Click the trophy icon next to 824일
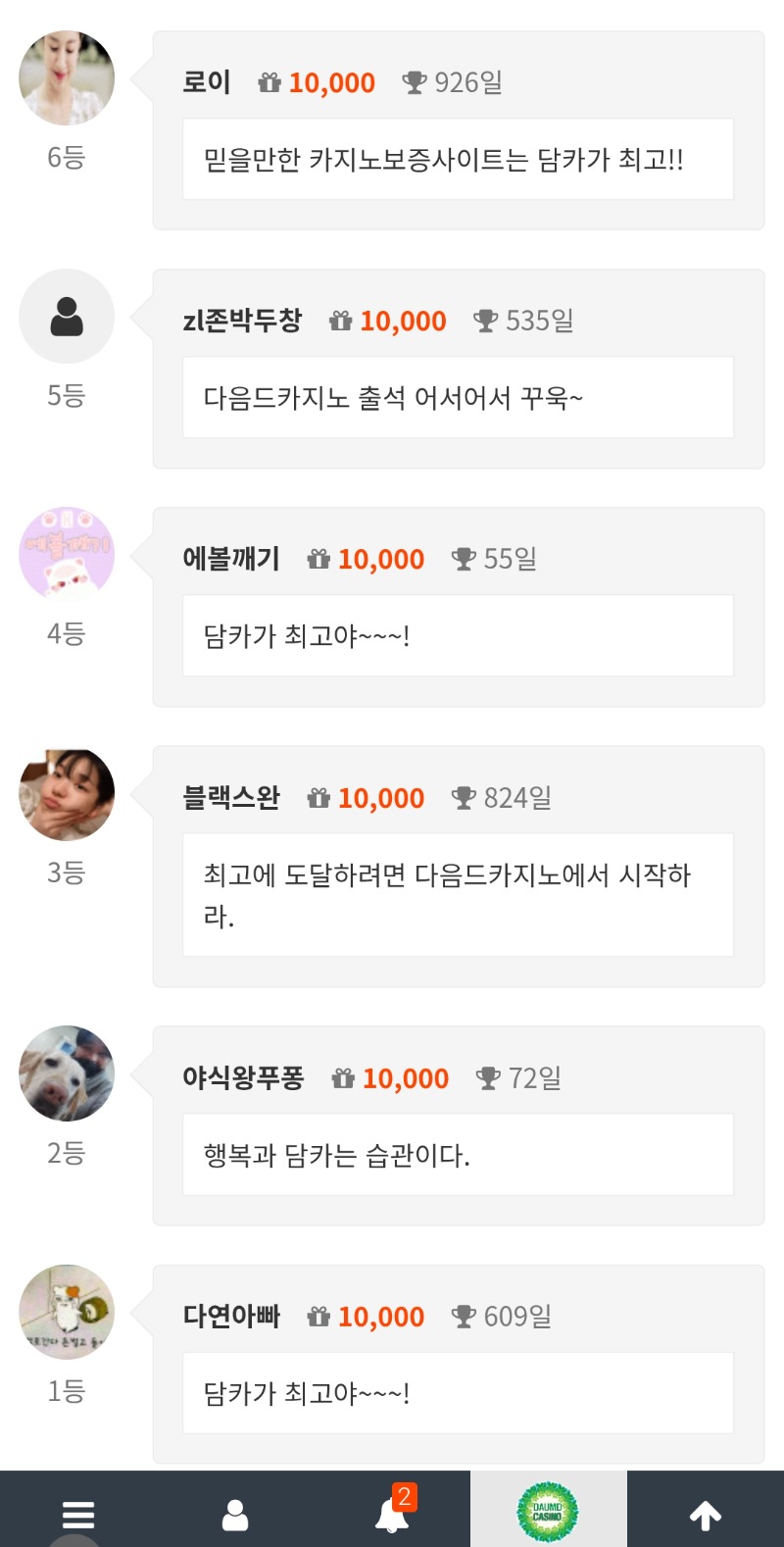 [x=464, y=798]
